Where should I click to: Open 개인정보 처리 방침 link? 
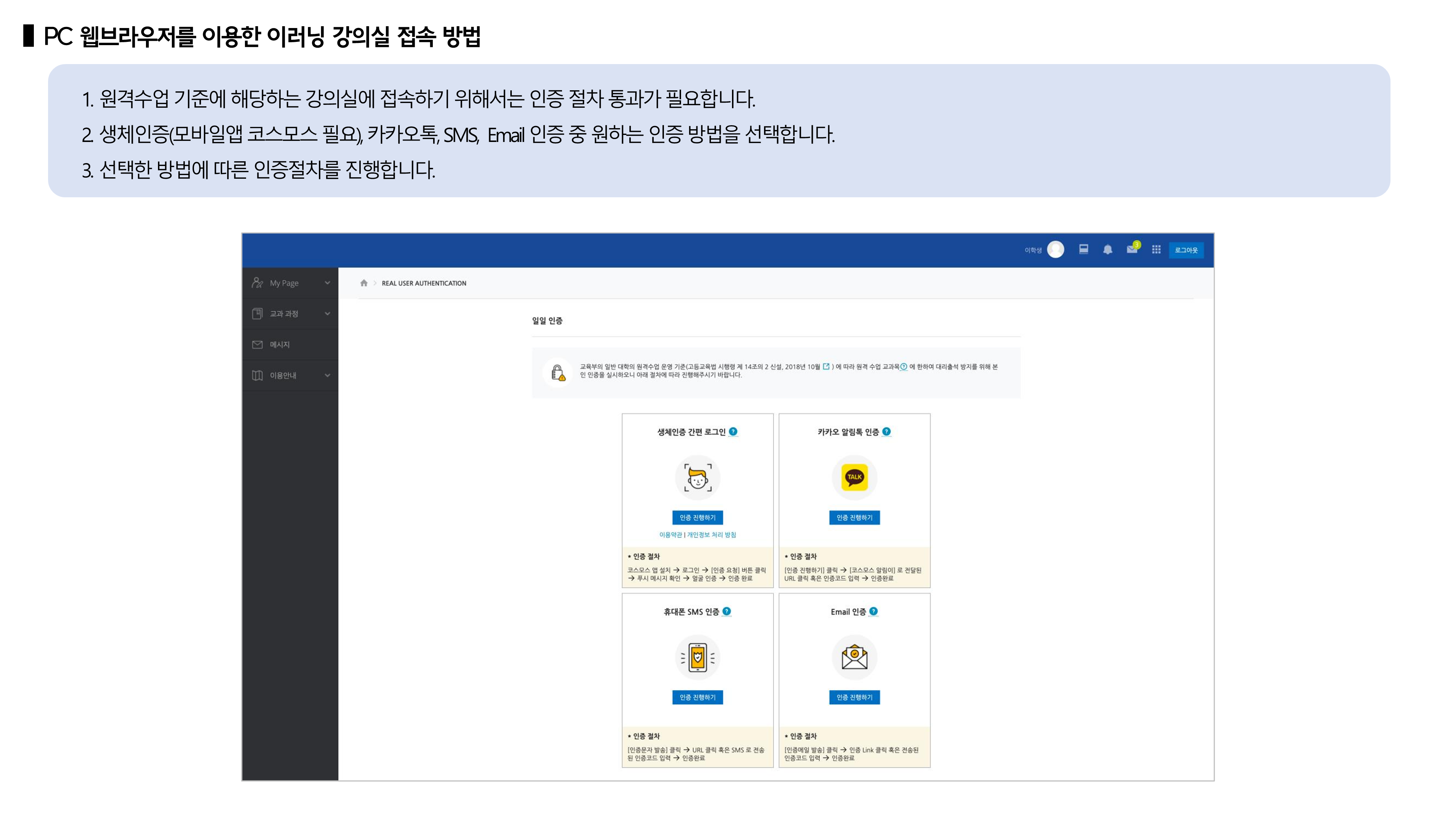711,535
